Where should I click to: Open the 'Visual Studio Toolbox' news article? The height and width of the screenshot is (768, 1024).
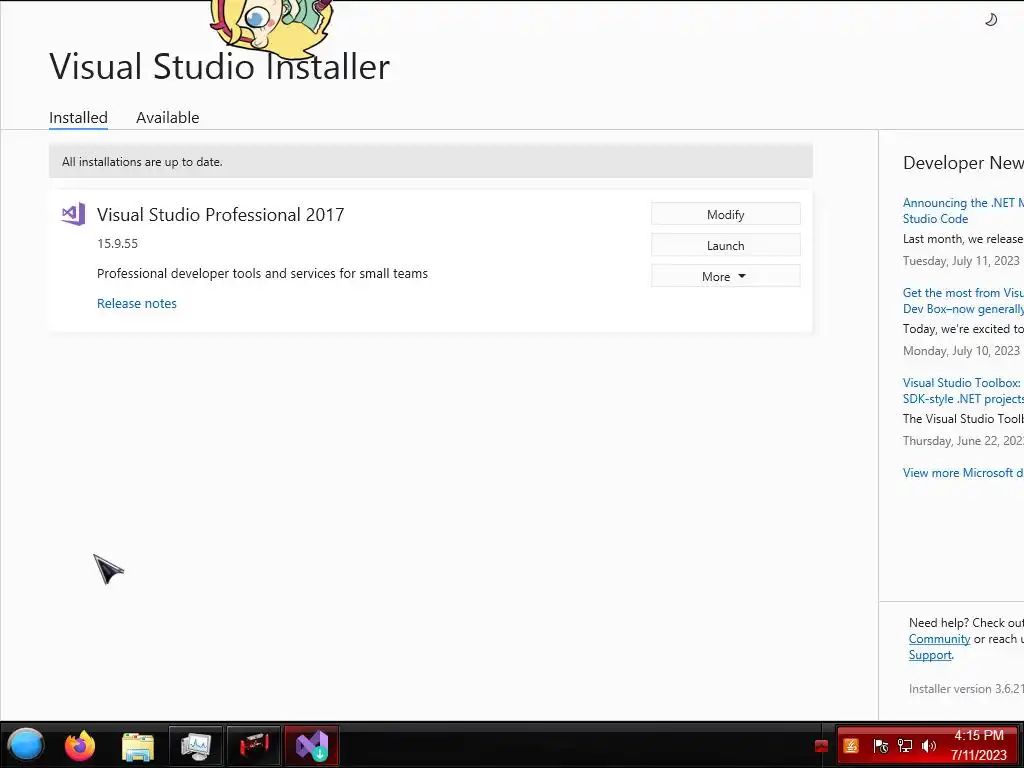coord(963,391)
